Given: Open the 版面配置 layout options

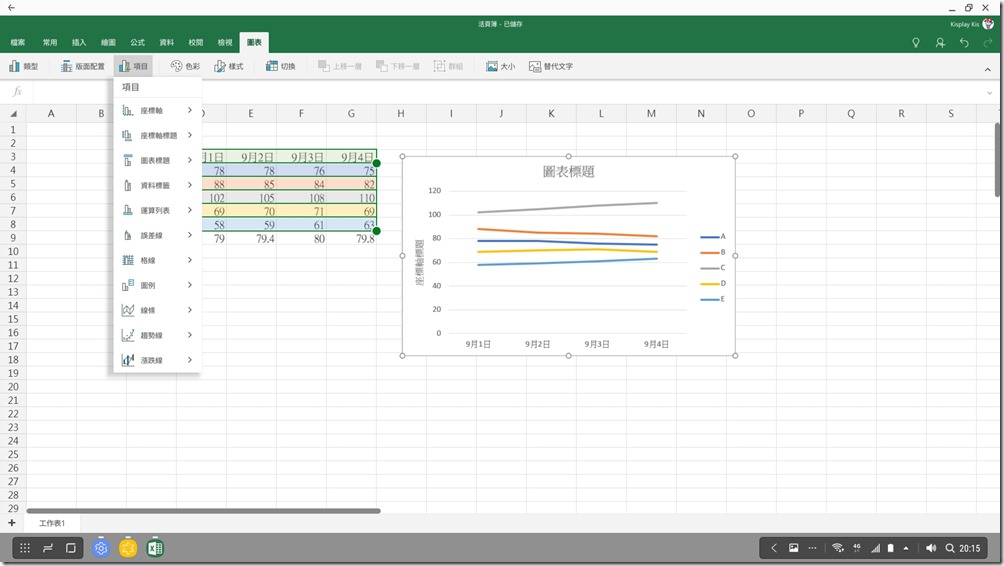Looking at the screenshot, I should (x=82, y=66).
